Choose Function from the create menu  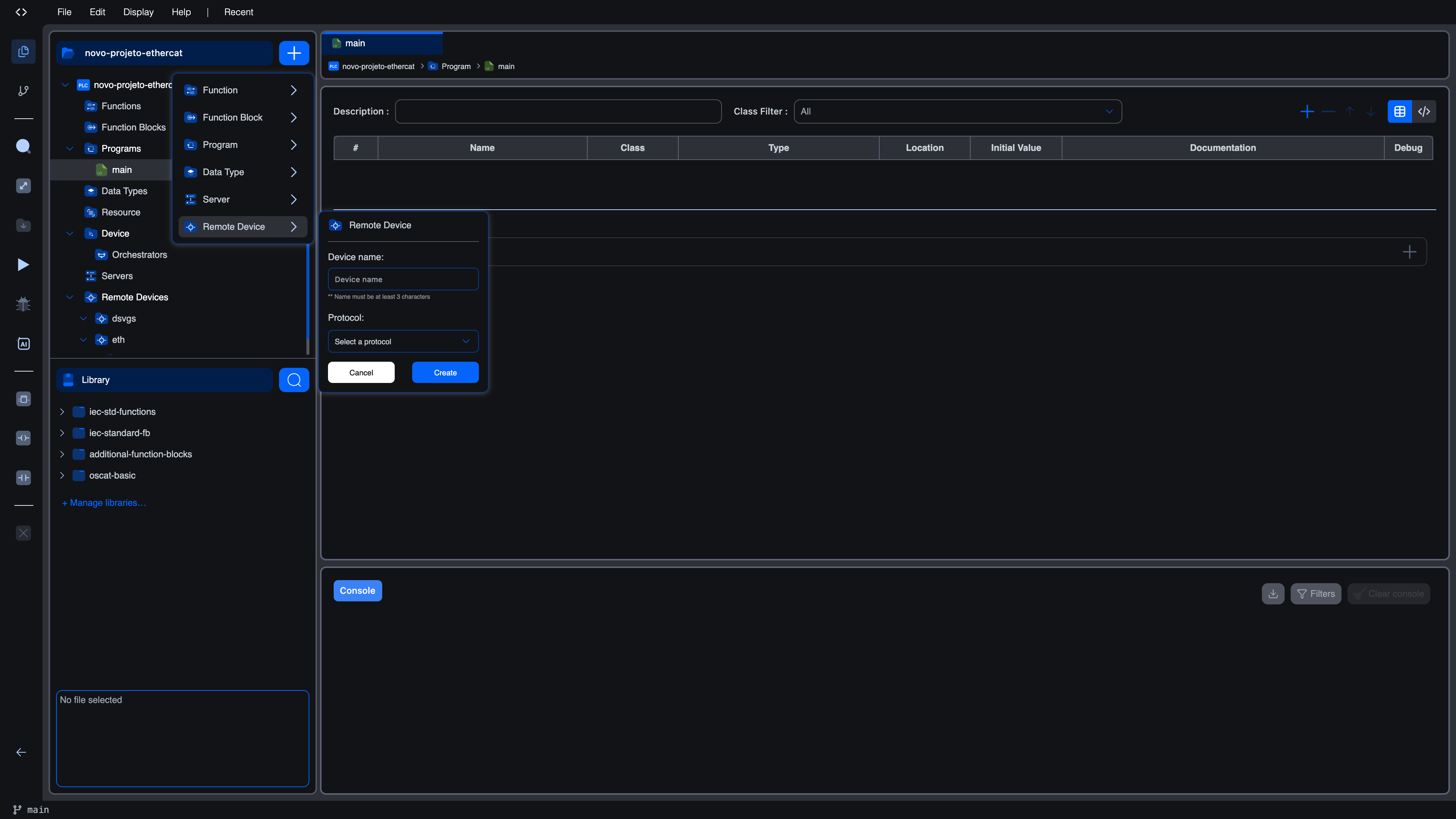pos(243,90)
